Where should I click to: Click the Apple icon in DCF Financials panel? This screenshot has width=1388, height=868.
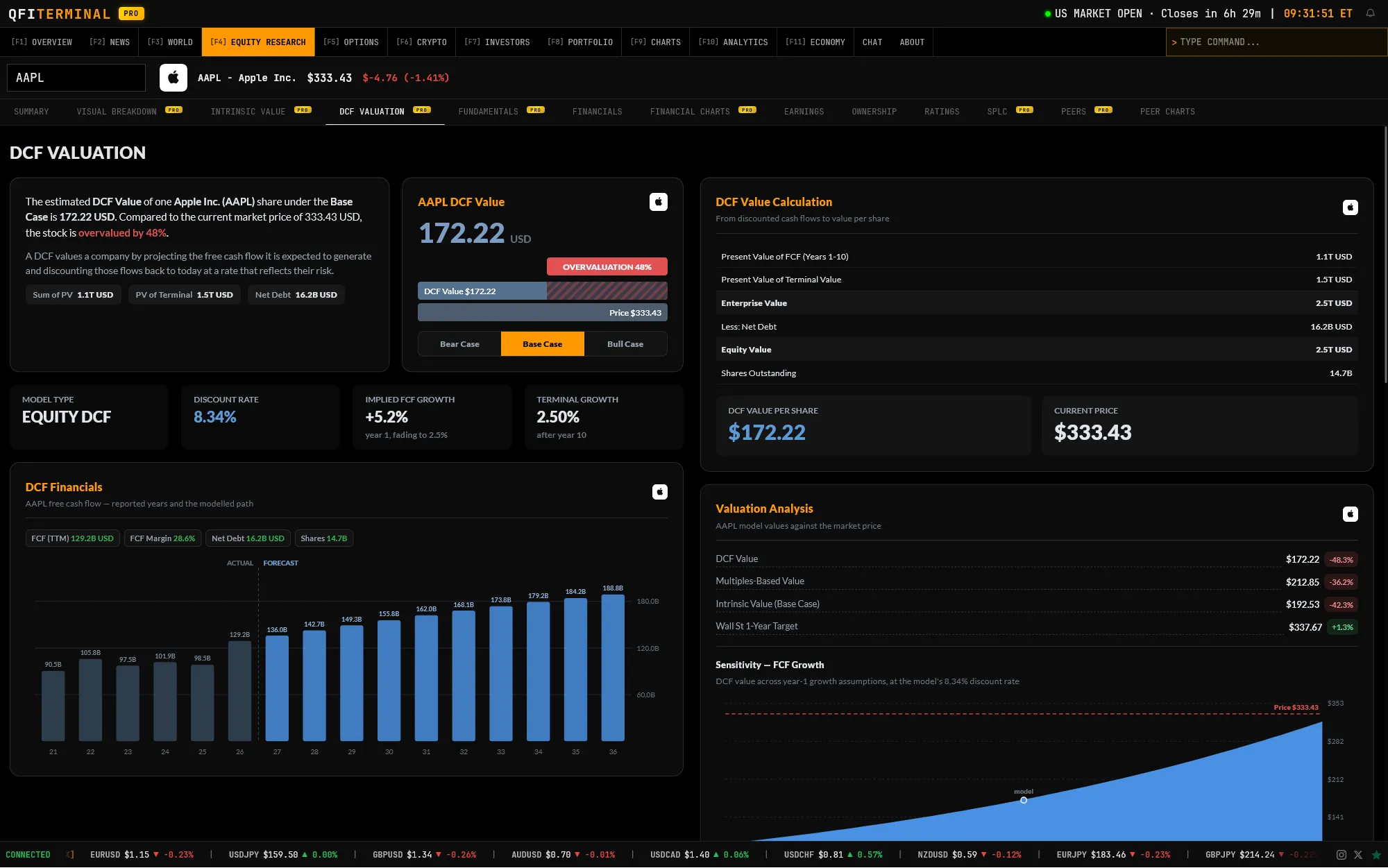coord(660,492)
